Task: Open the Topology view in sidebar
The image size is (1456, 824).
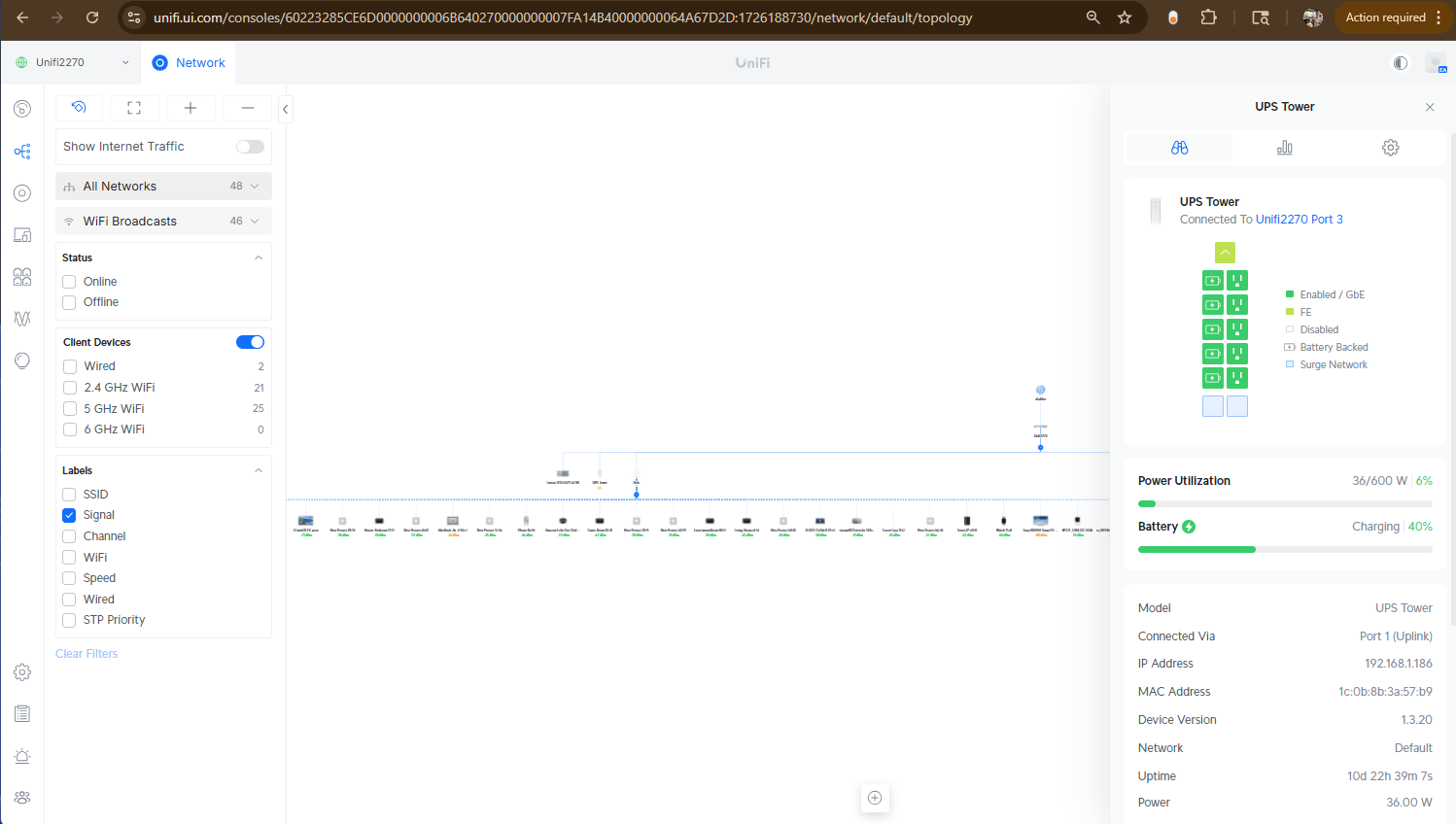Action: coord(22,152)
